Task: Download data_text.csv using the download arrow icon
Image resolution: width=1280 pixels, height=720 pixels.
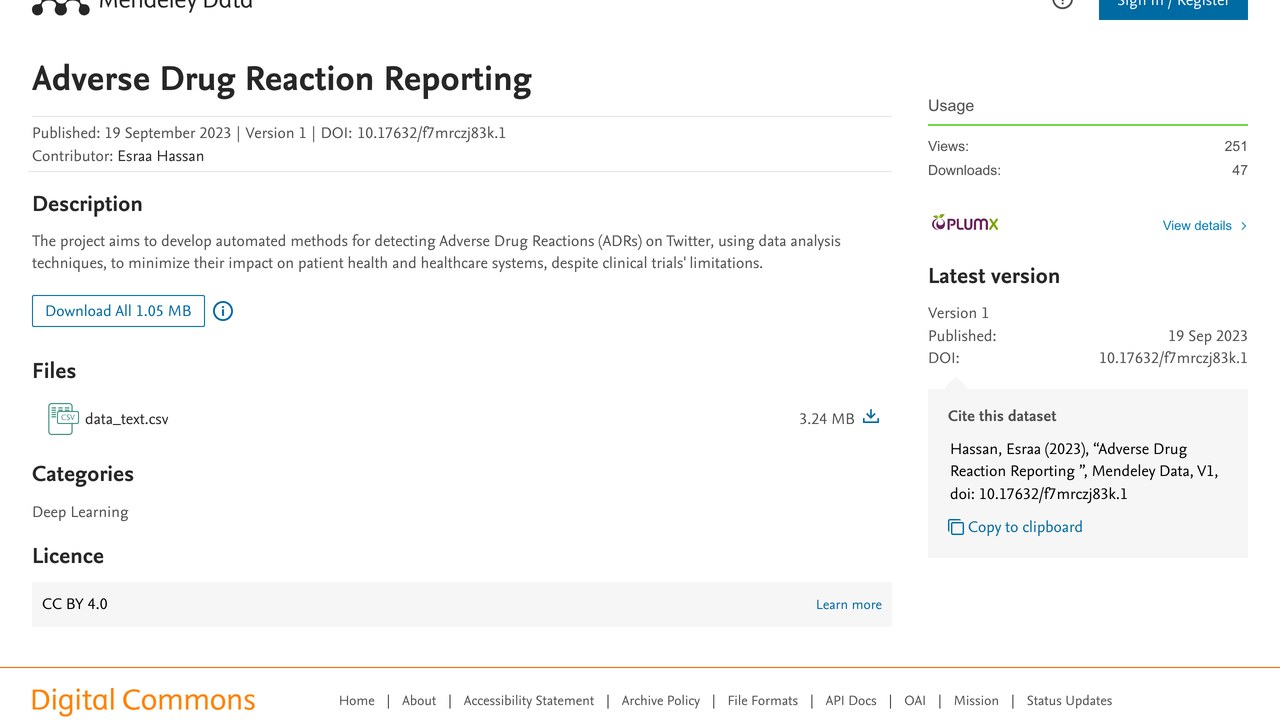Action: click(x=871, y=417)
